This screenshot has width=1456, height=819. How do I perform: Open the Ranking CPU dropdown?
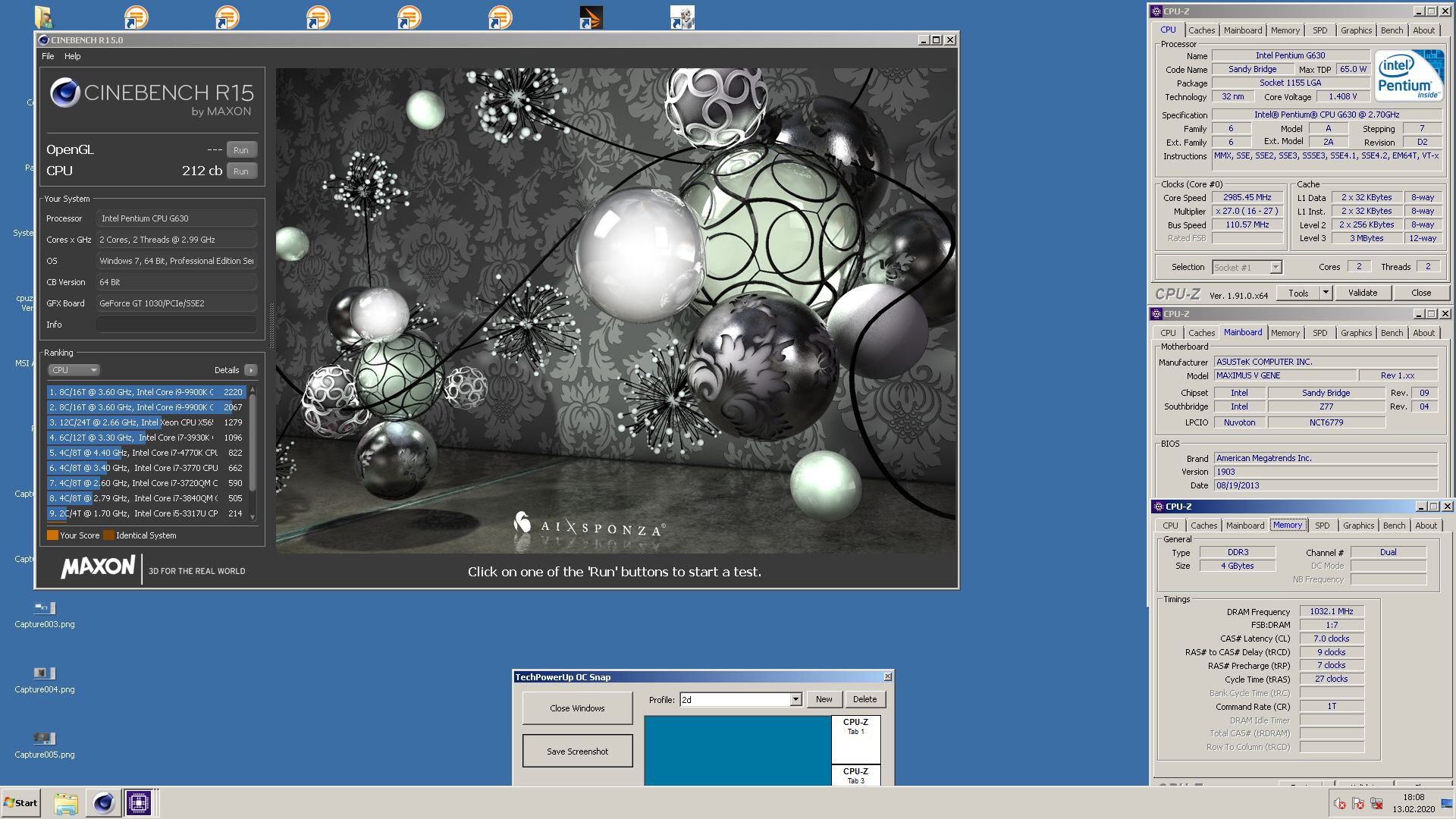coord(74,370)
